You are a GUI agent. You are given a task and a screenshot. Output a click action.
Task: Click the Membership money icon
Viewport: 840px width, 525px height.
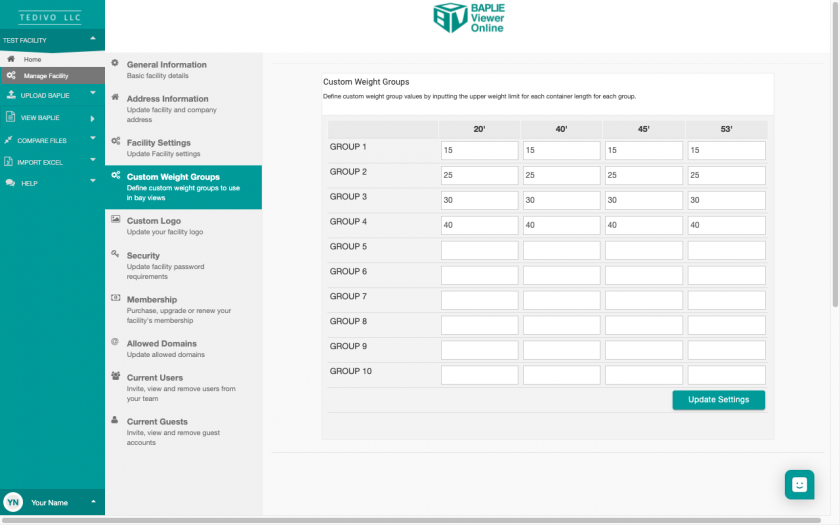tap(115, 298)
